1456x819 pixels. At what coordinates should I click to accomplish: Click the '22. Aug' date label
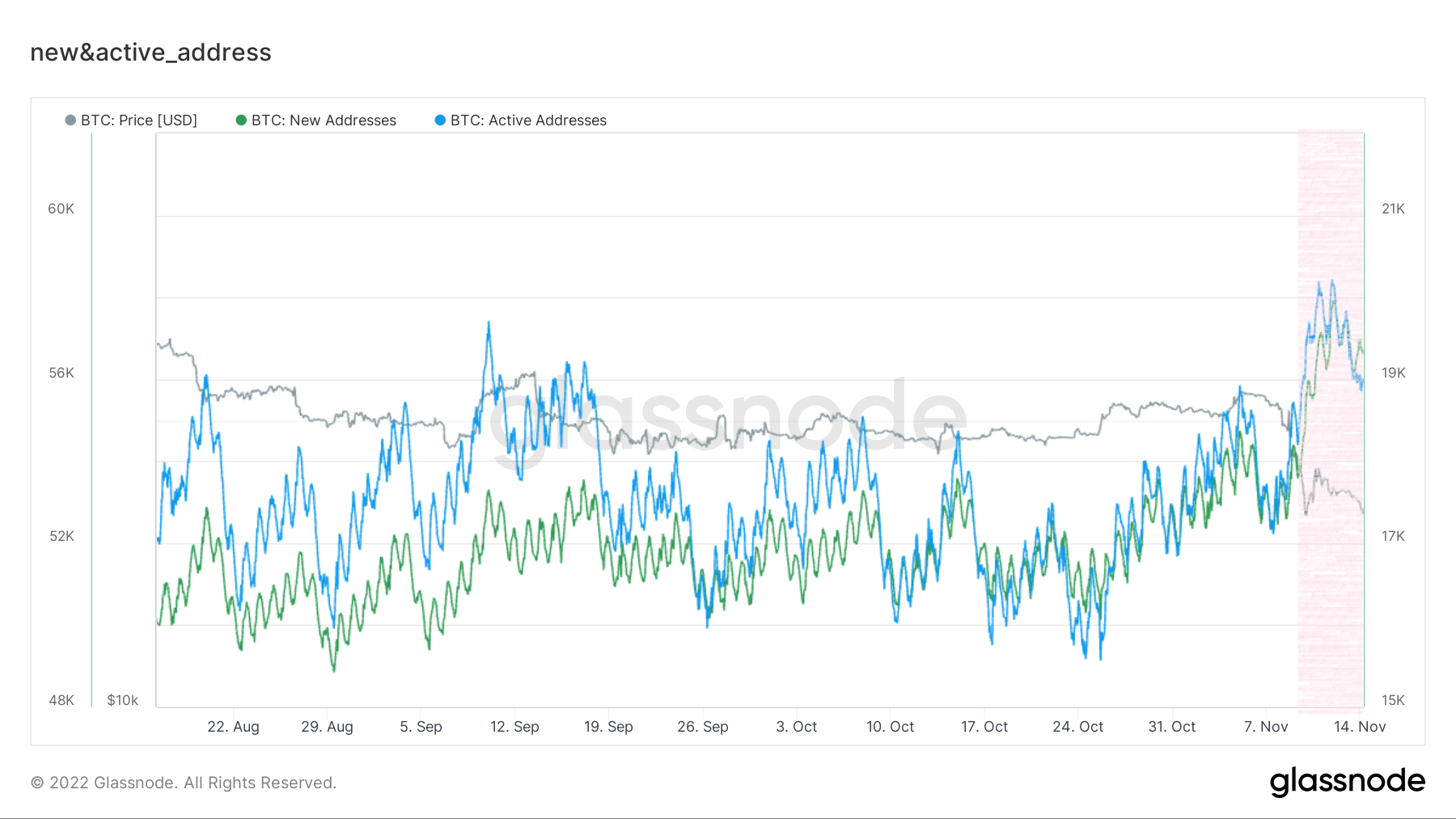click(233, 727)
